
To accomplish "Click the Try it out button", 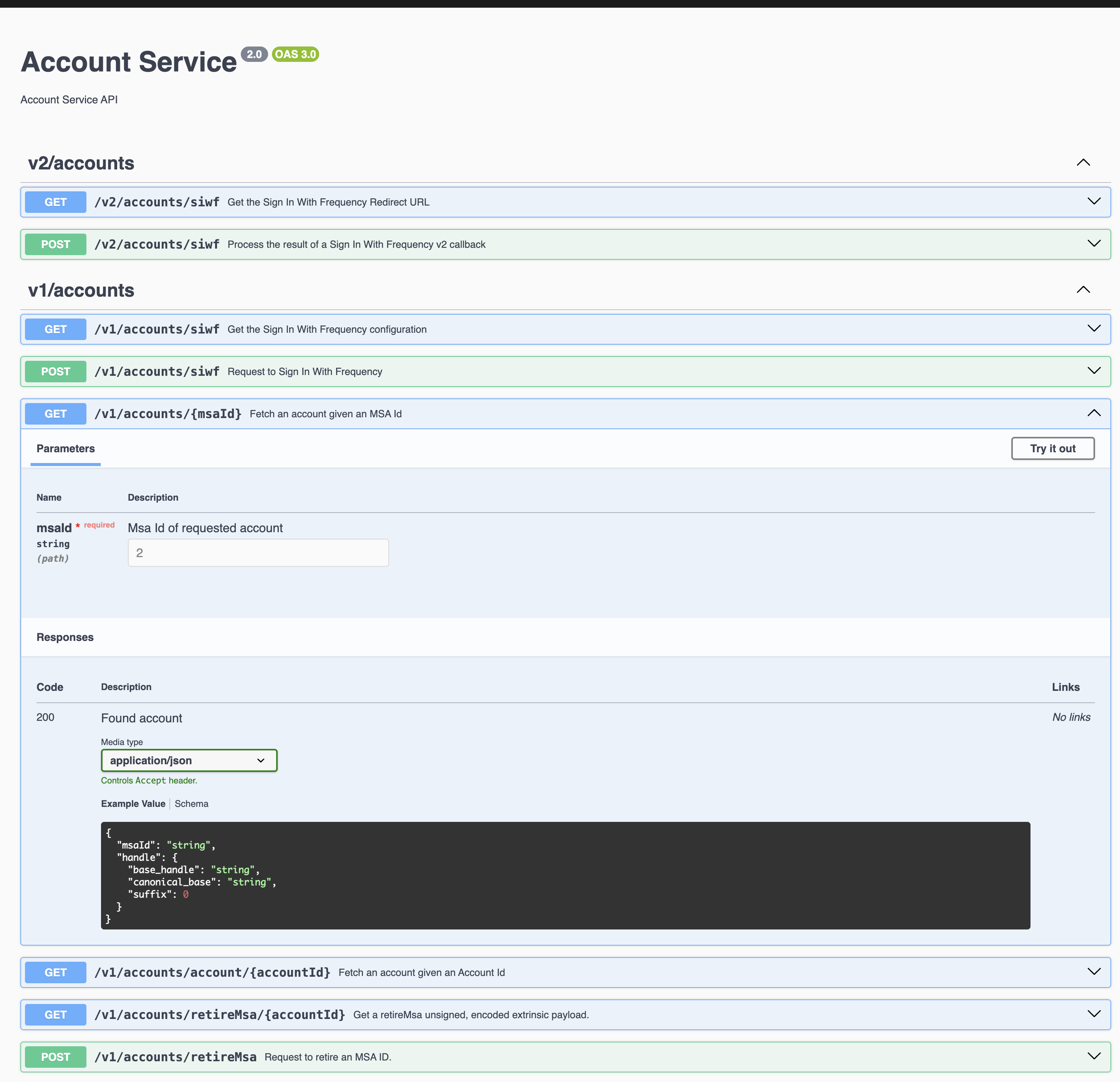I will point(1052,448).
